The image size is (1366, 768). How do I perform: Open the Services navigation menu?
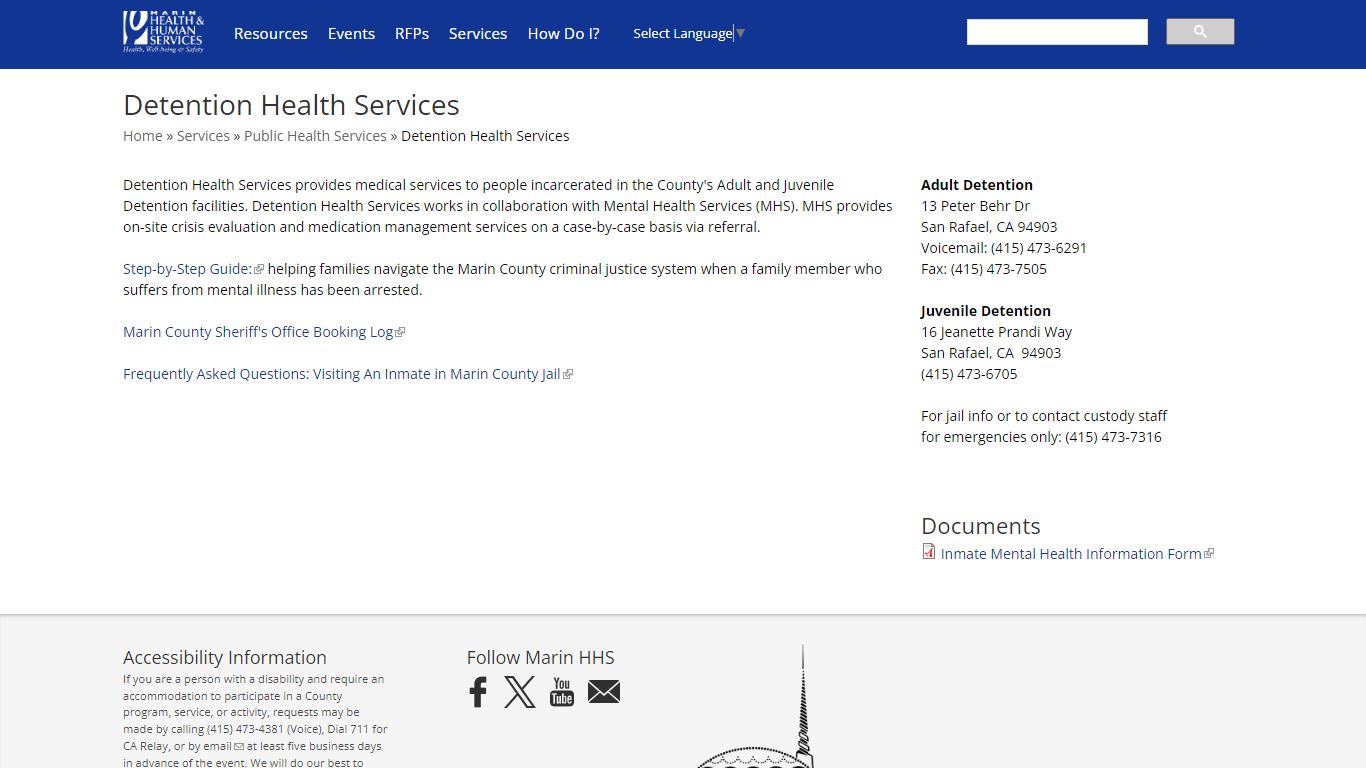pyautogui.click(x=478, y=33)
